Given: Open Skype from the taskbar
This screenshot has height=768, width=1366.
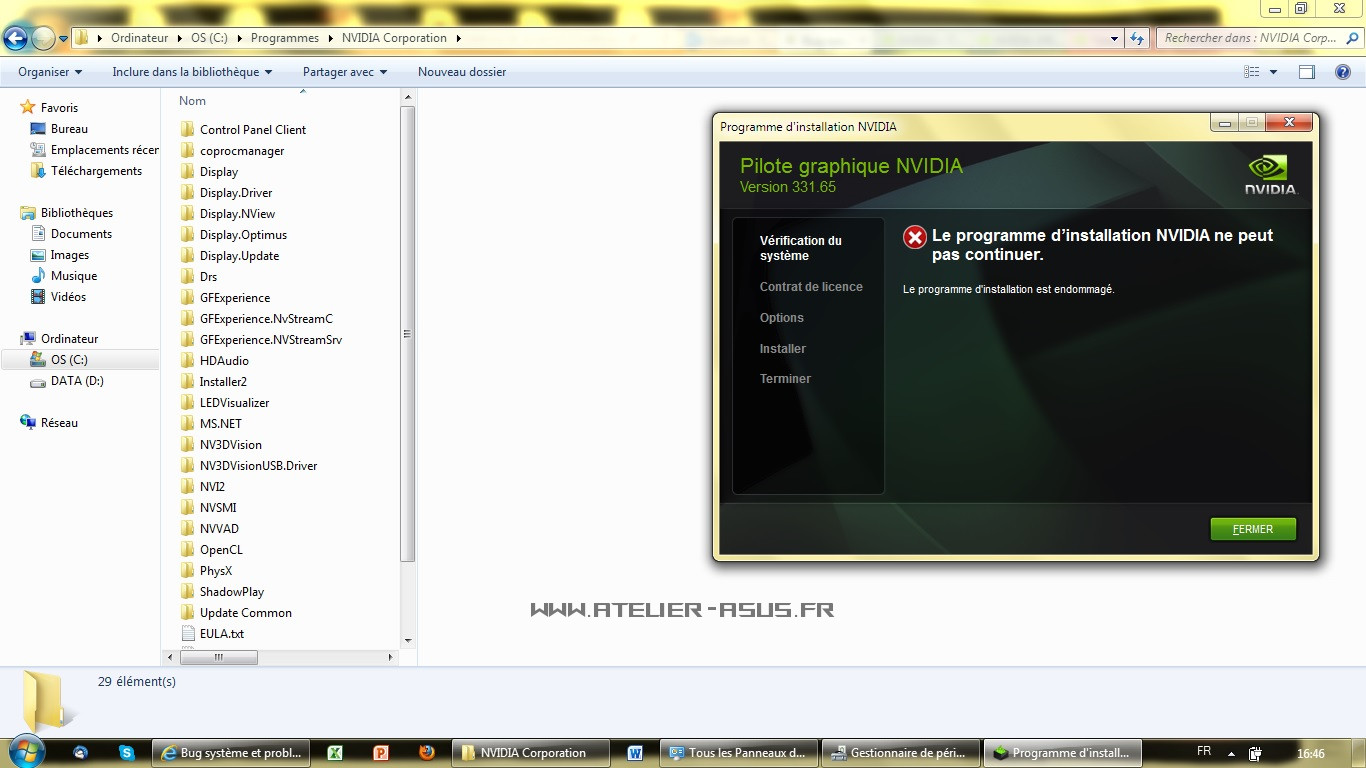Looking at the screenshot, I should point(125,751).
